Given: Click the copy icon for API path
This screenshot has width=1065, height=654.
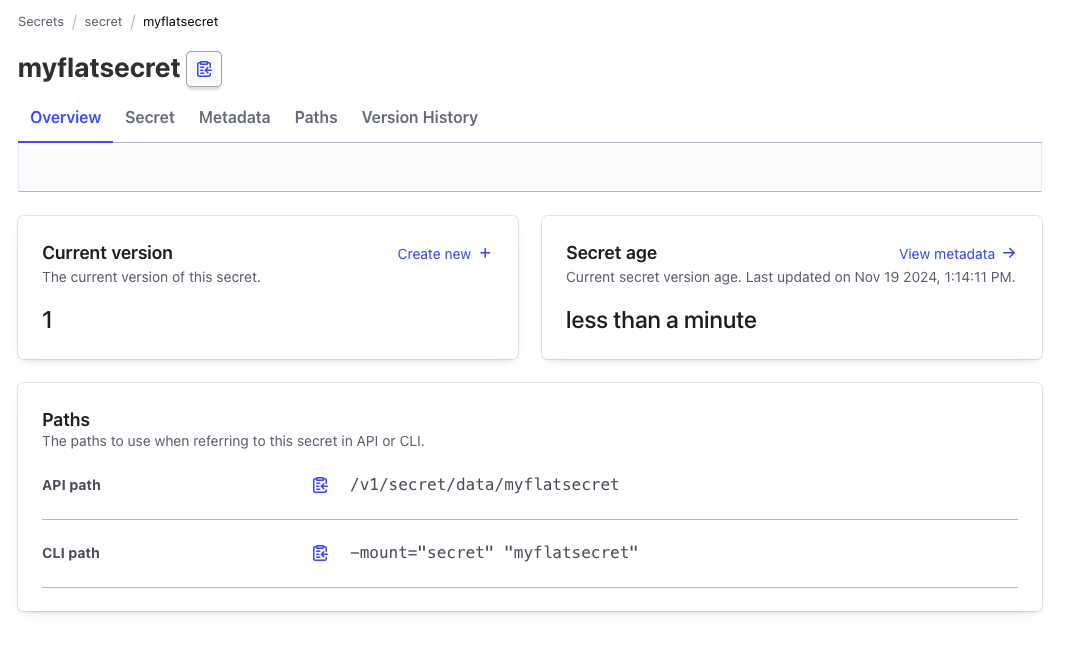Looking at the screenshot, I should click(320, 485).
